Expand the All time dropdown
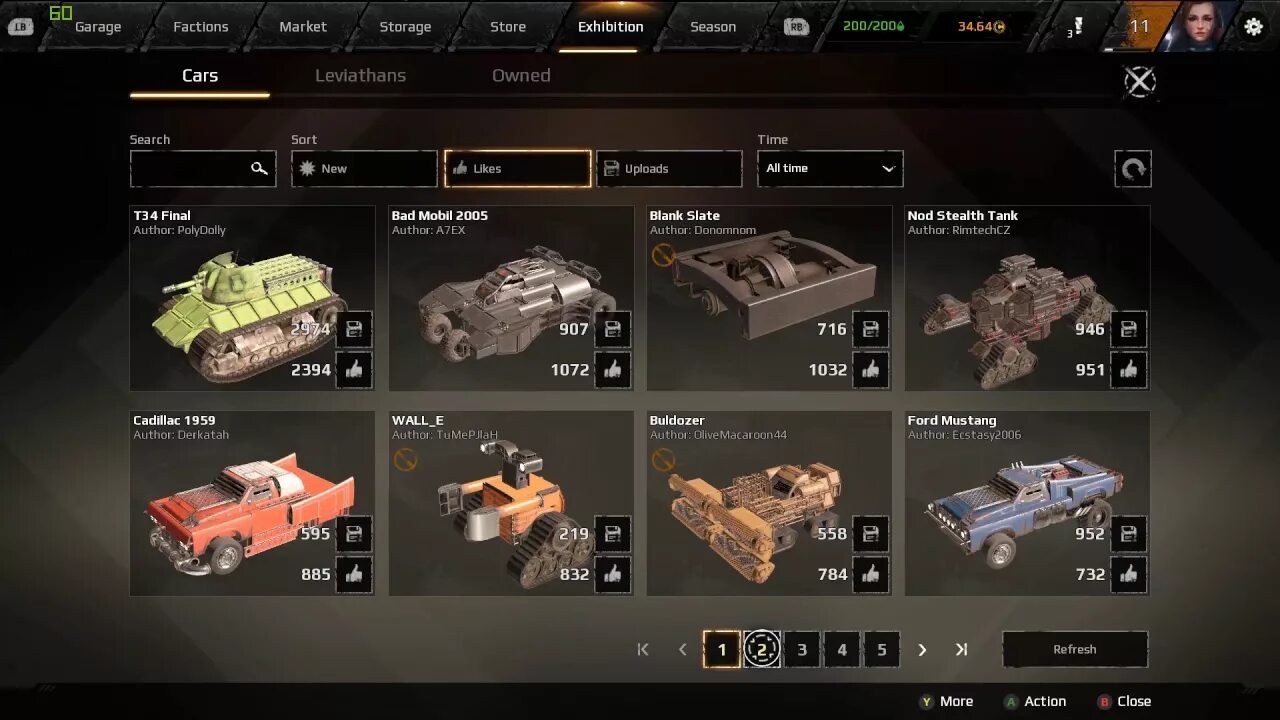This screenshot has width=1280, height=720. [830, 169]
